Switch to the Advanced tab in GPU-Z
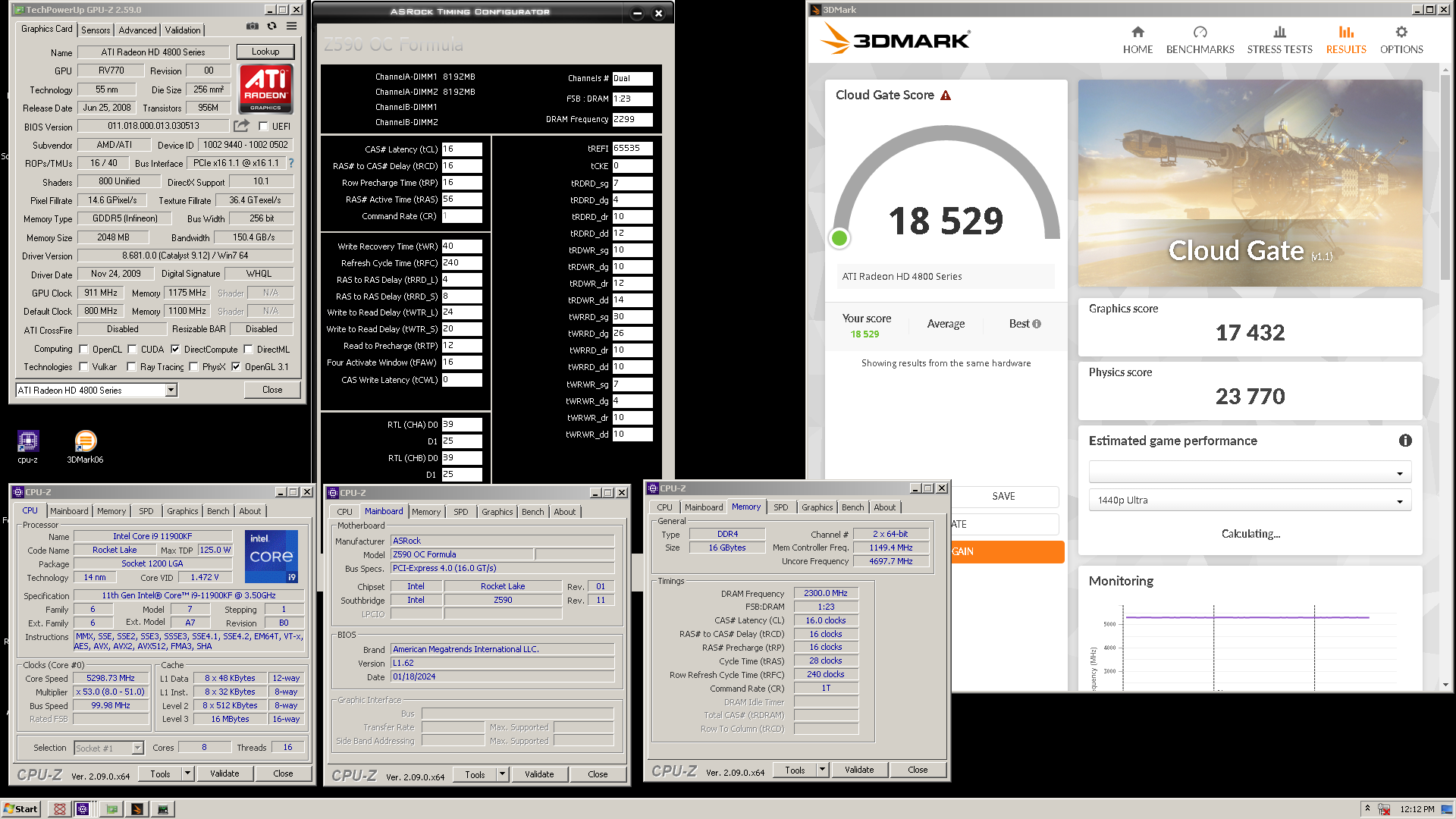 tap(137, 30)
